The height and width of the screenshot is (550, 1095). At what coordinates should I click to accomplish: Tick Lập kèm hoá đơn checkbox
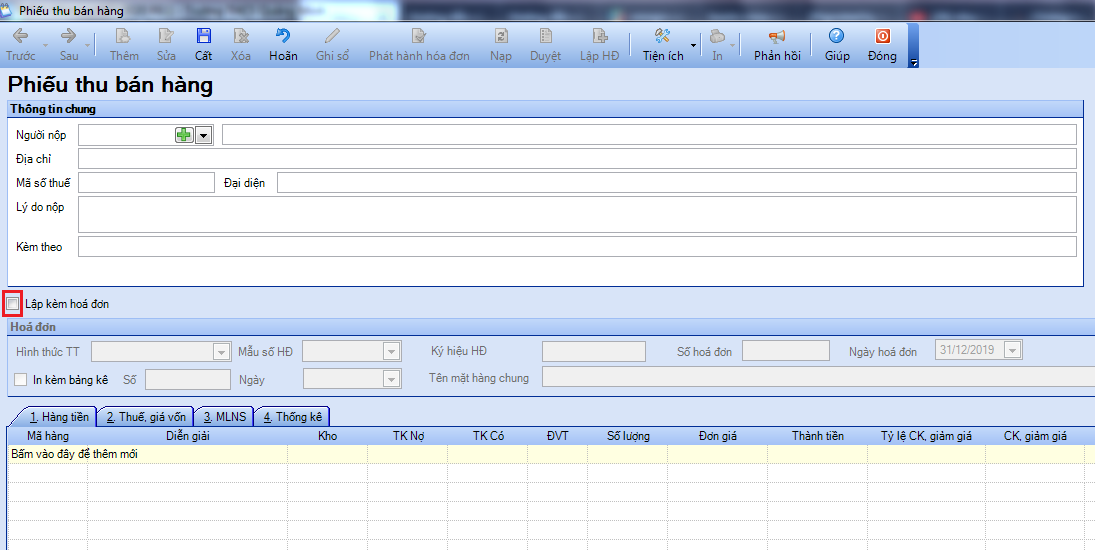tap(13, 304)
